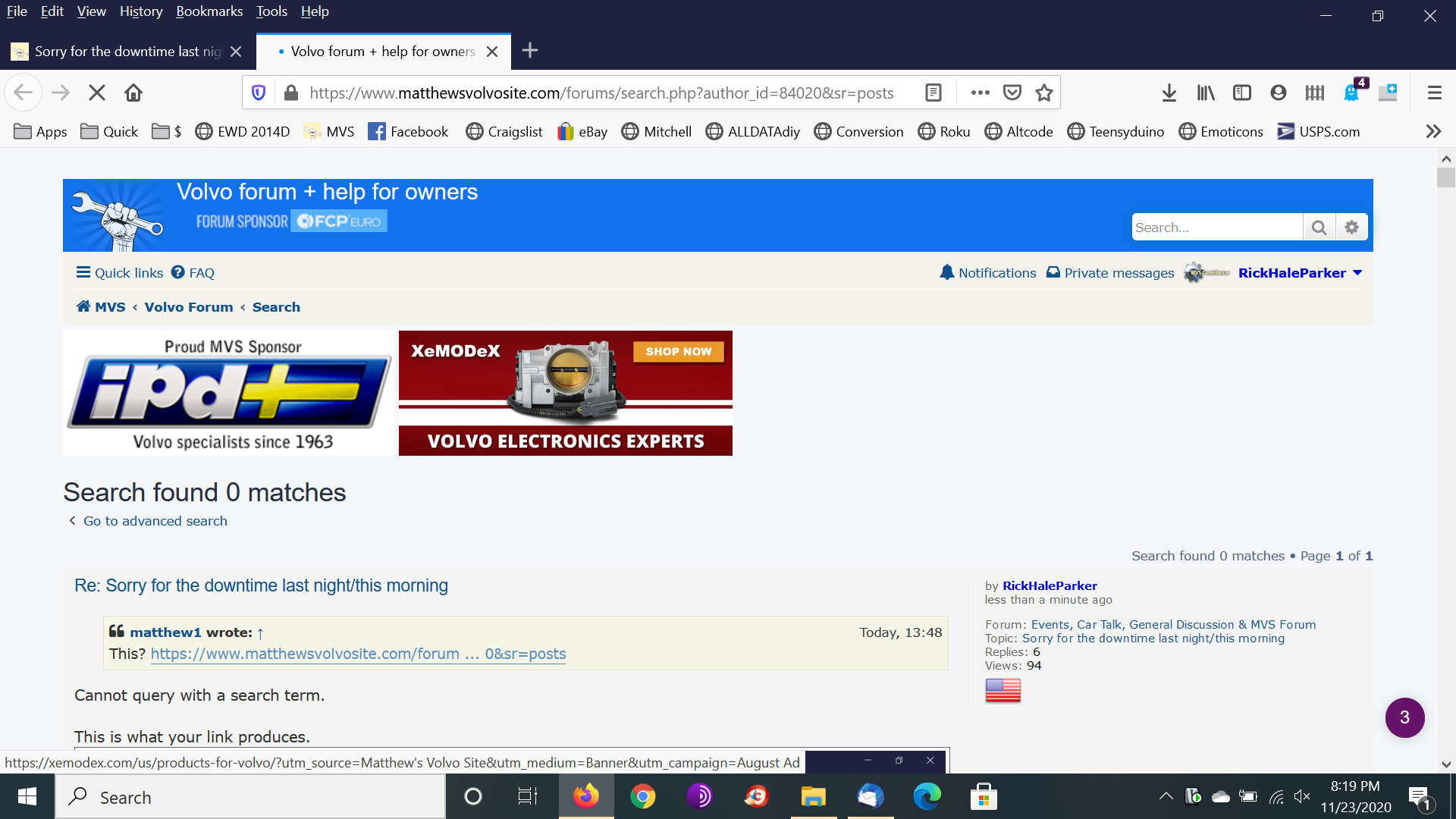This screenshot has height=819, width=1456.
Task: Click the forum Search text field
Action: click(1216, 227)
